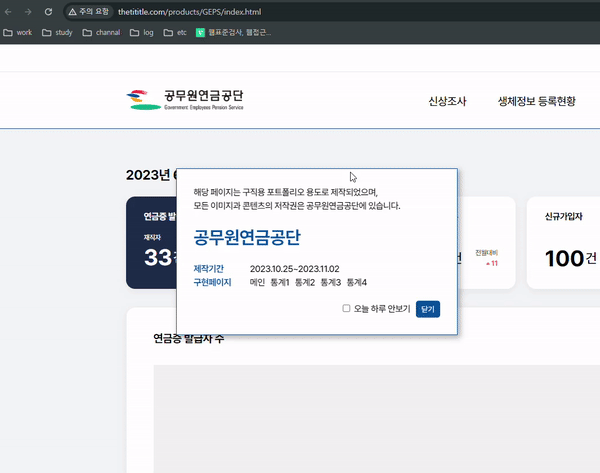Screen dimensions: 600x473
Task: Click the 제작기간 label in popup
Action: tap(209, 269)
